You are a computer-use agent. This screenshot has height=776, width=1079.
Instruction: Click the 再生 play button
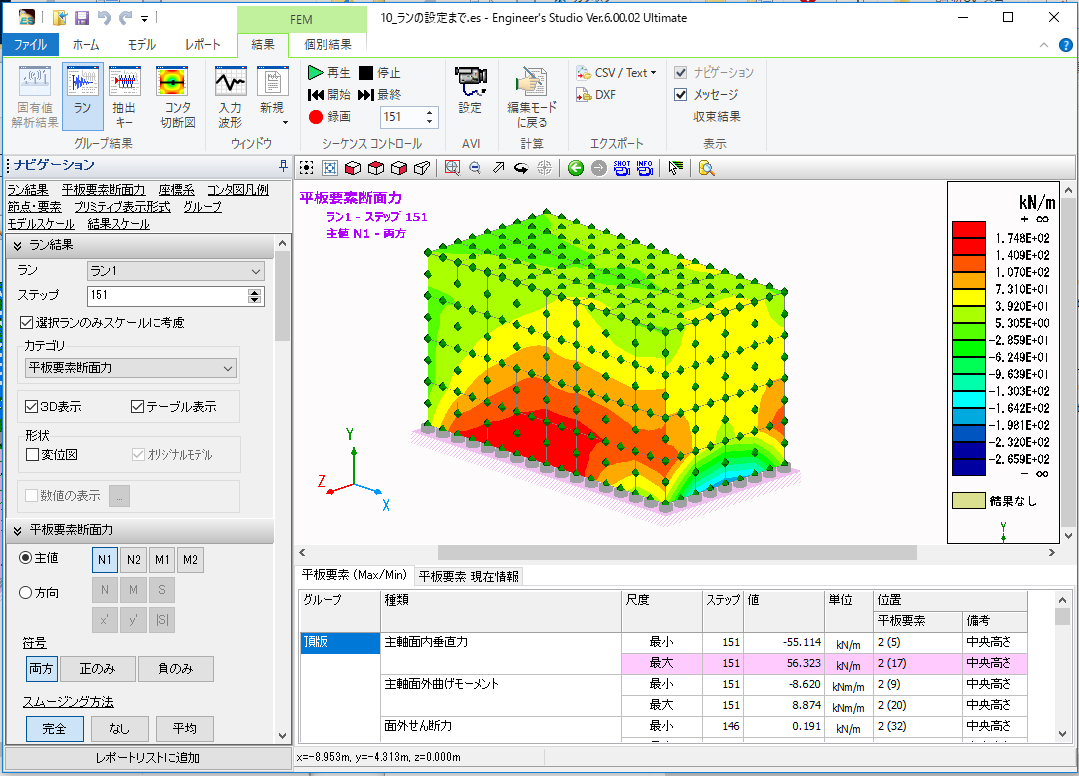tap(329, 72)
